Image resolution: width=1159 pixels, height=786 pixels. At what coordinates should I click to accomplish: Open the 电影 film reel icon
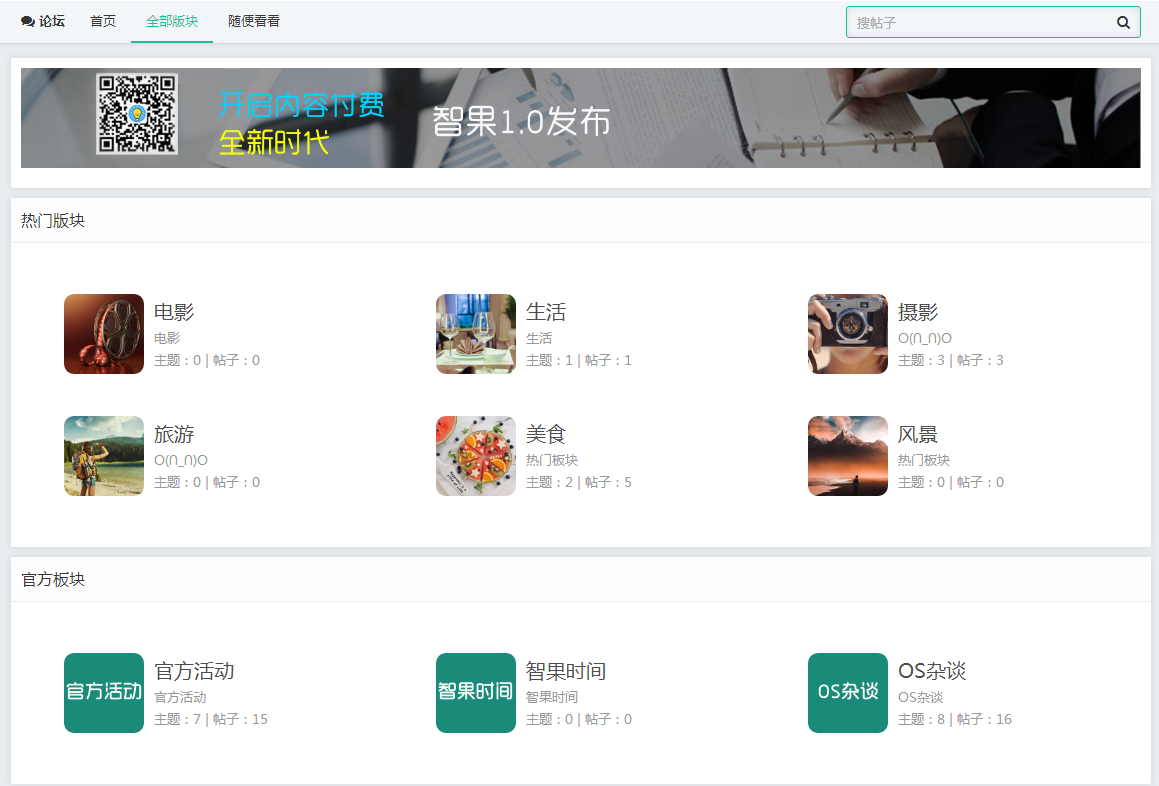coord(103,333)
